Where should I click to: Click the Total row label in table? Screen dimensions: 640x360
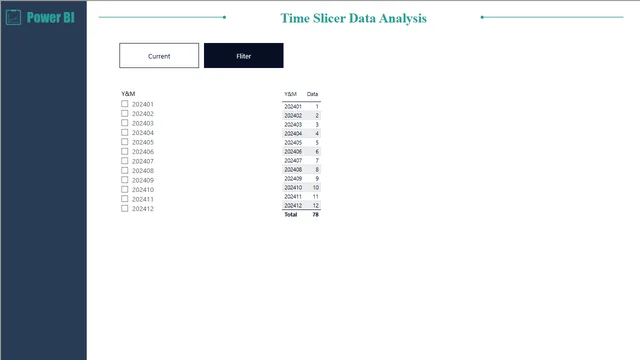pos(291,214)
